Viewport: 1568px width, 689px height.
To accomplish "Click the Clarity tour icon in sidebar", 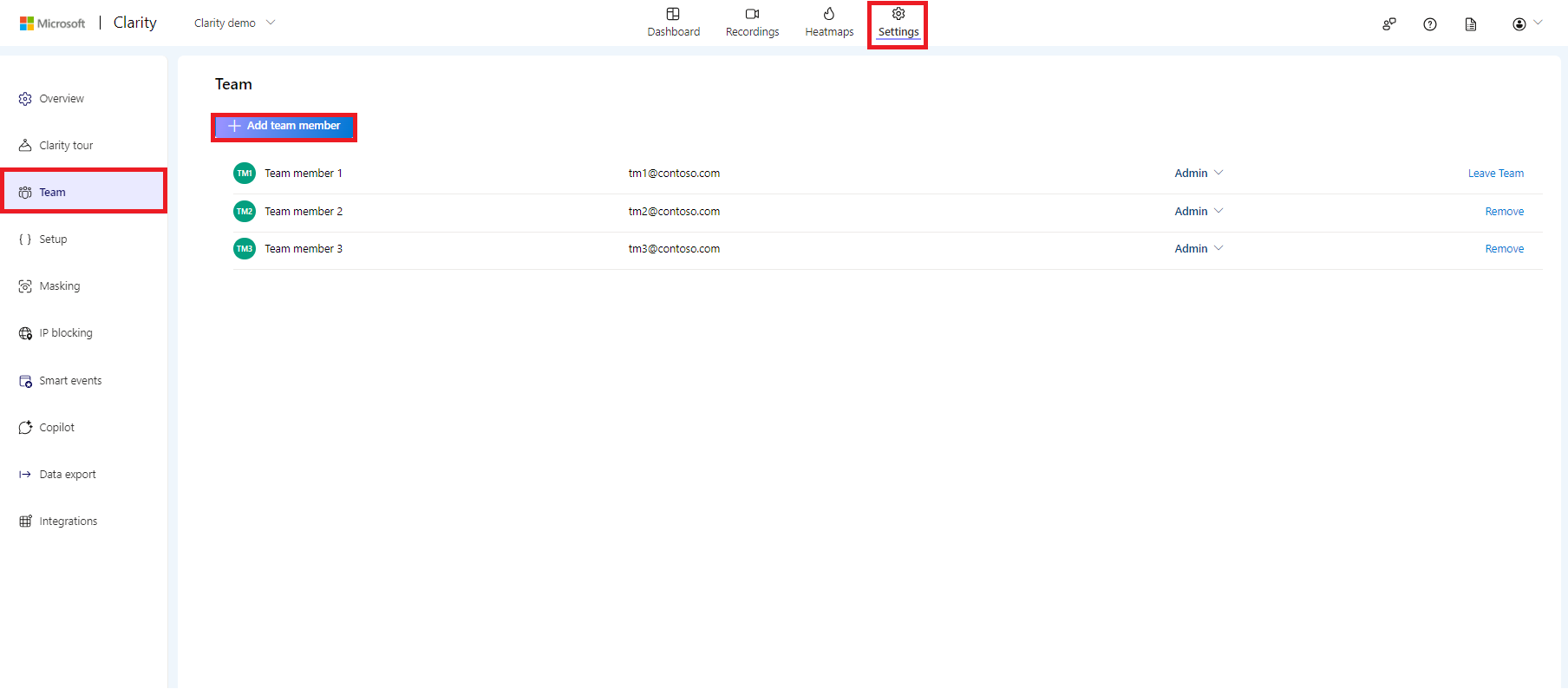I will pos(25,146).
